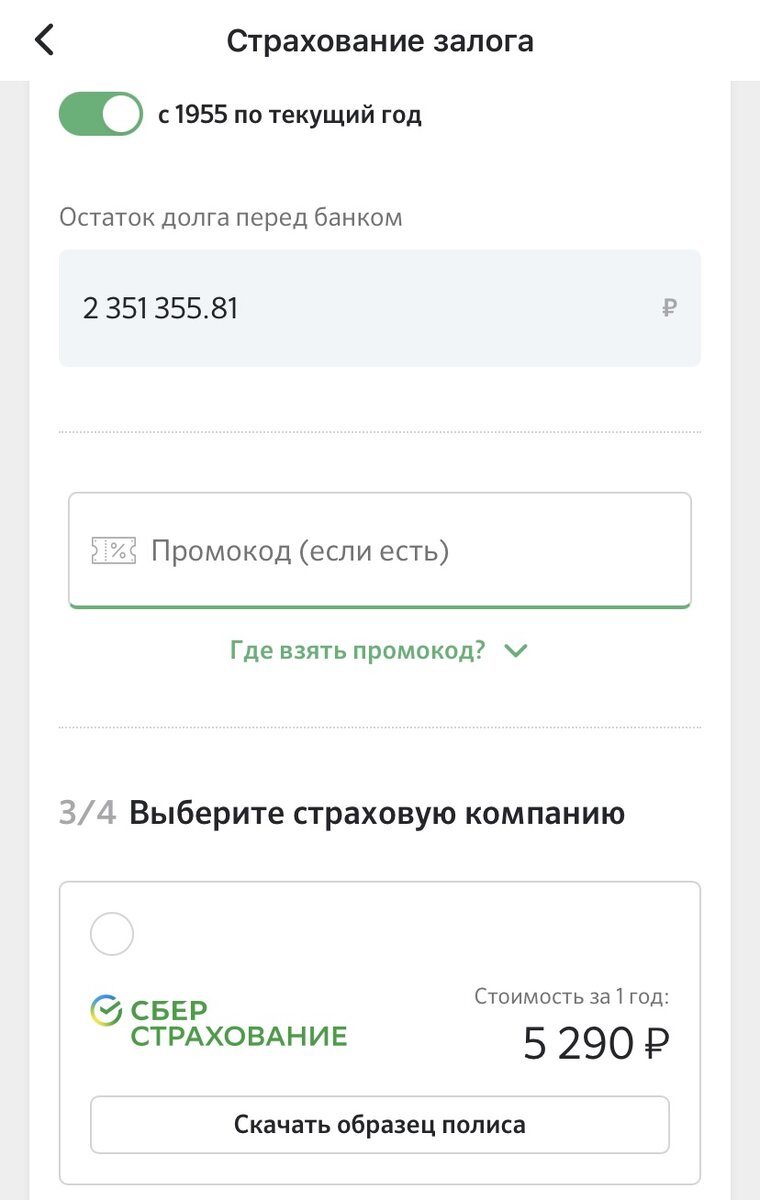
Task: Select the СберСтрахование insurance card
Action: click(380, 1030)
